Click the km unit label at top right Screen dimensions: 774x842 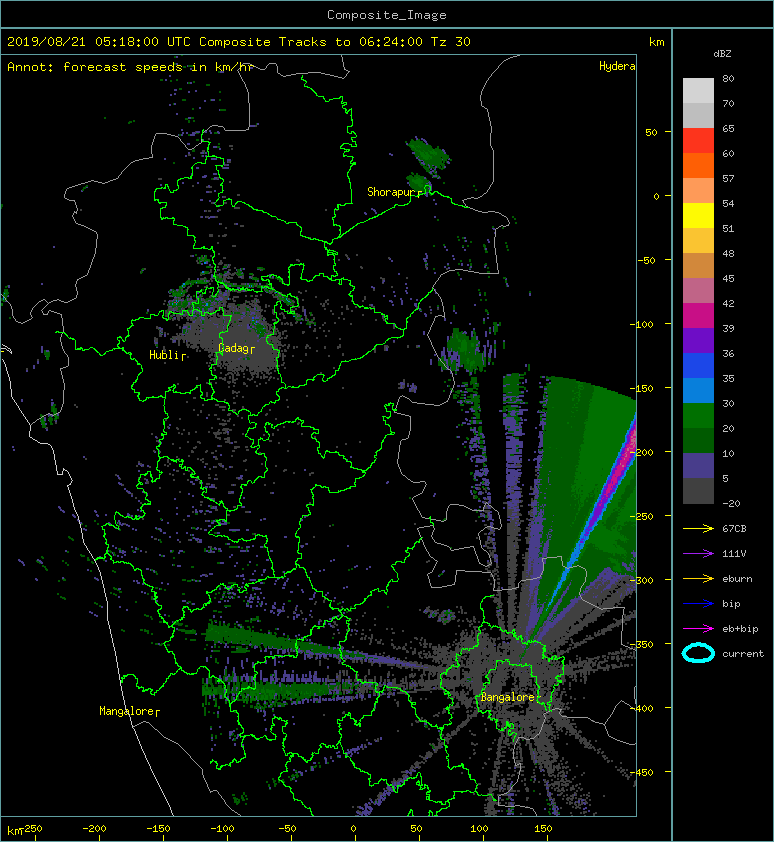pos(656,42)
